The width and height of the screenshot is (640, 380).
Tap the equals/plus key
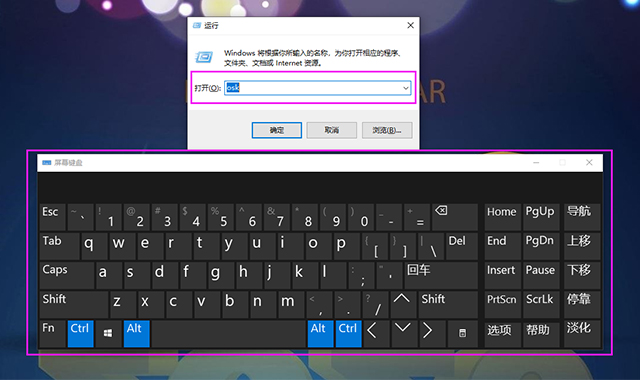[417, 217]
